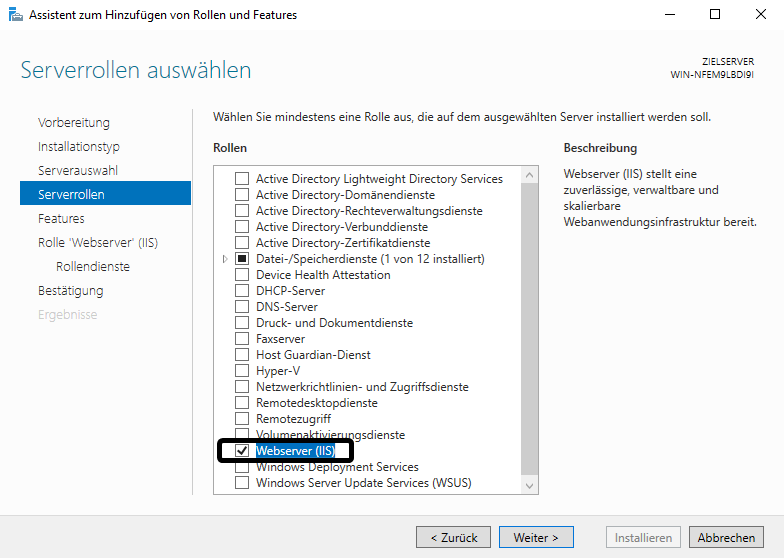Image resolution: width=784 pixels, height=558 pixels.
Task: Tick the Windows Server Update Services (WSUS) checkbox
Action: coord(242,482)
